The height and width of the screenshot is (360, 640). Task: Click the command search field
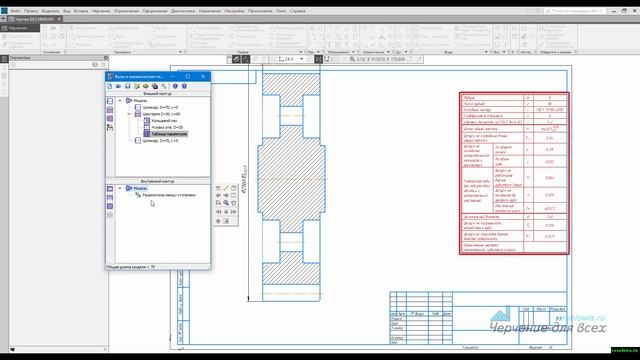574,11
